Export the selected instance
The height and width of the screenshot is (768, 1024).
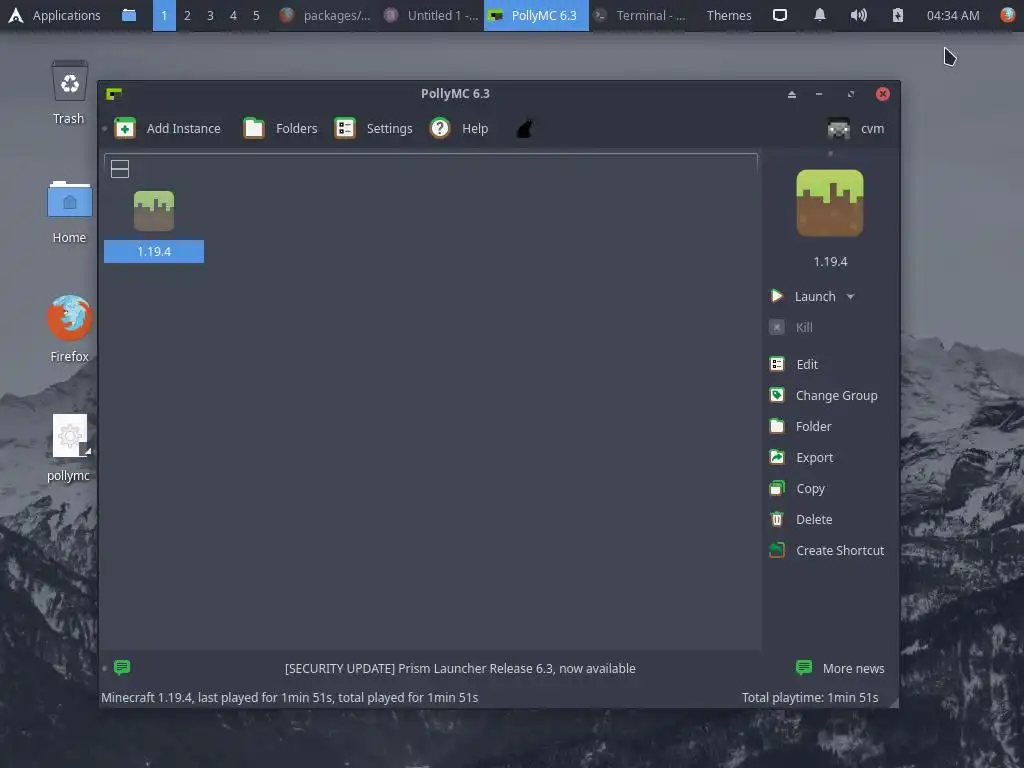tap(801, 457)
